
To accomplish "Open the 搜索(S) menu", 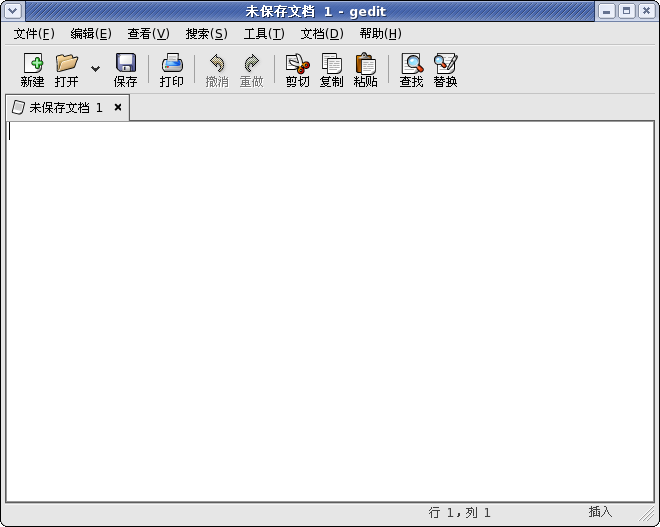I will (x=206, y=34).
